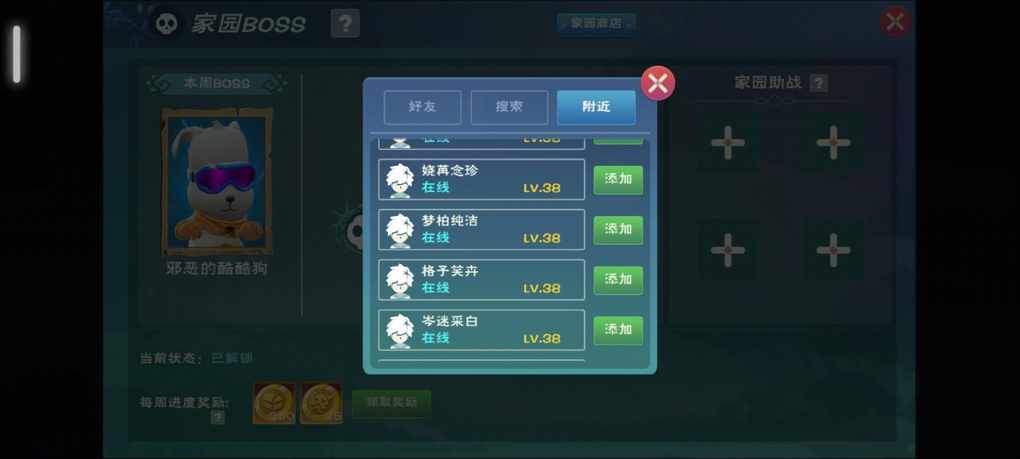Click the 邪恶的酷酷狗 boss portrait
Image resolution: width=1020 pixels, height=459 pixels.
pyautogui.click(x=217, y=181)
